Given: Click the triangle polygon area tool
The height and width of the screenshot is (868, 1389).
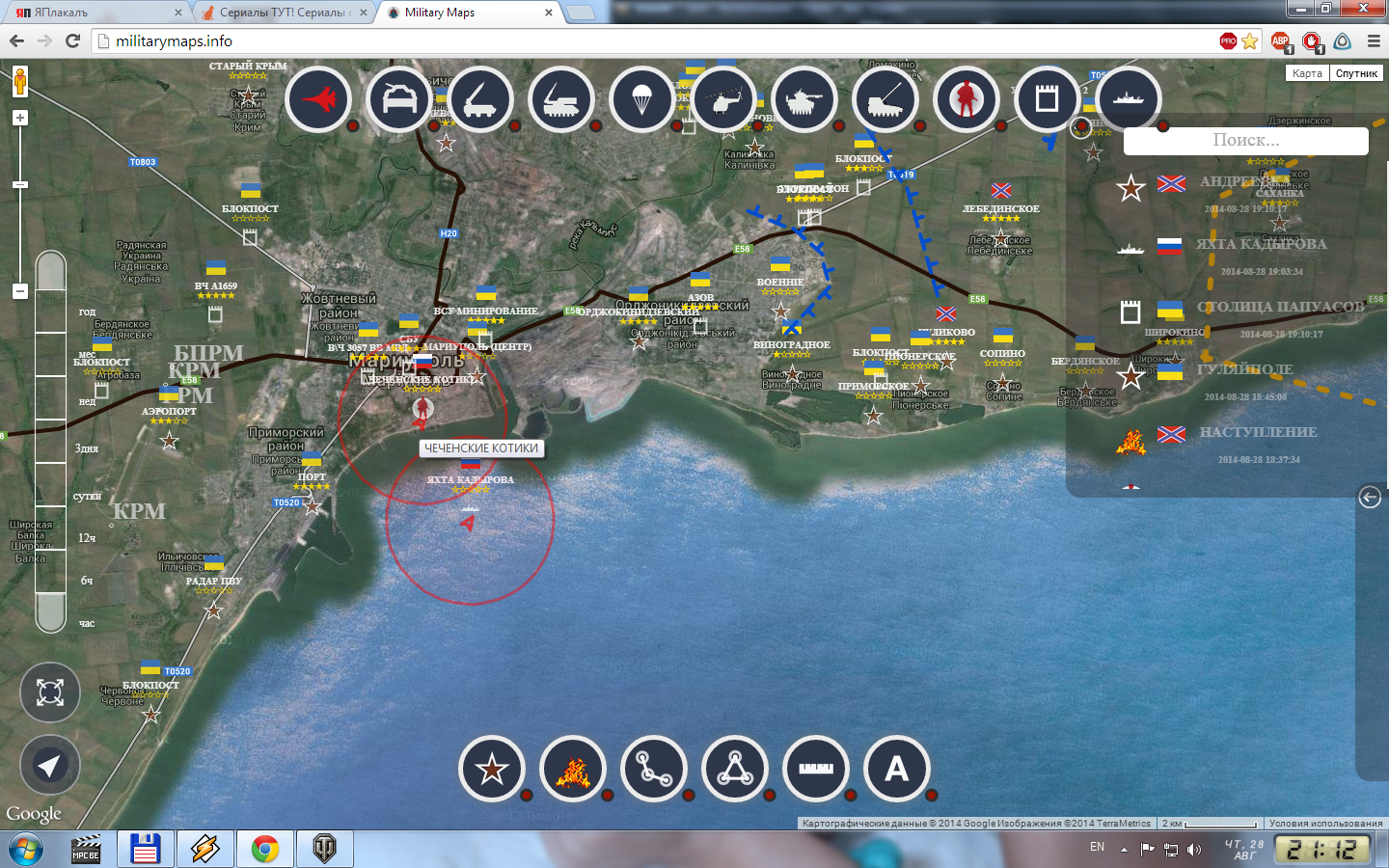Looking at the screenshot, I should click(735, 769).
